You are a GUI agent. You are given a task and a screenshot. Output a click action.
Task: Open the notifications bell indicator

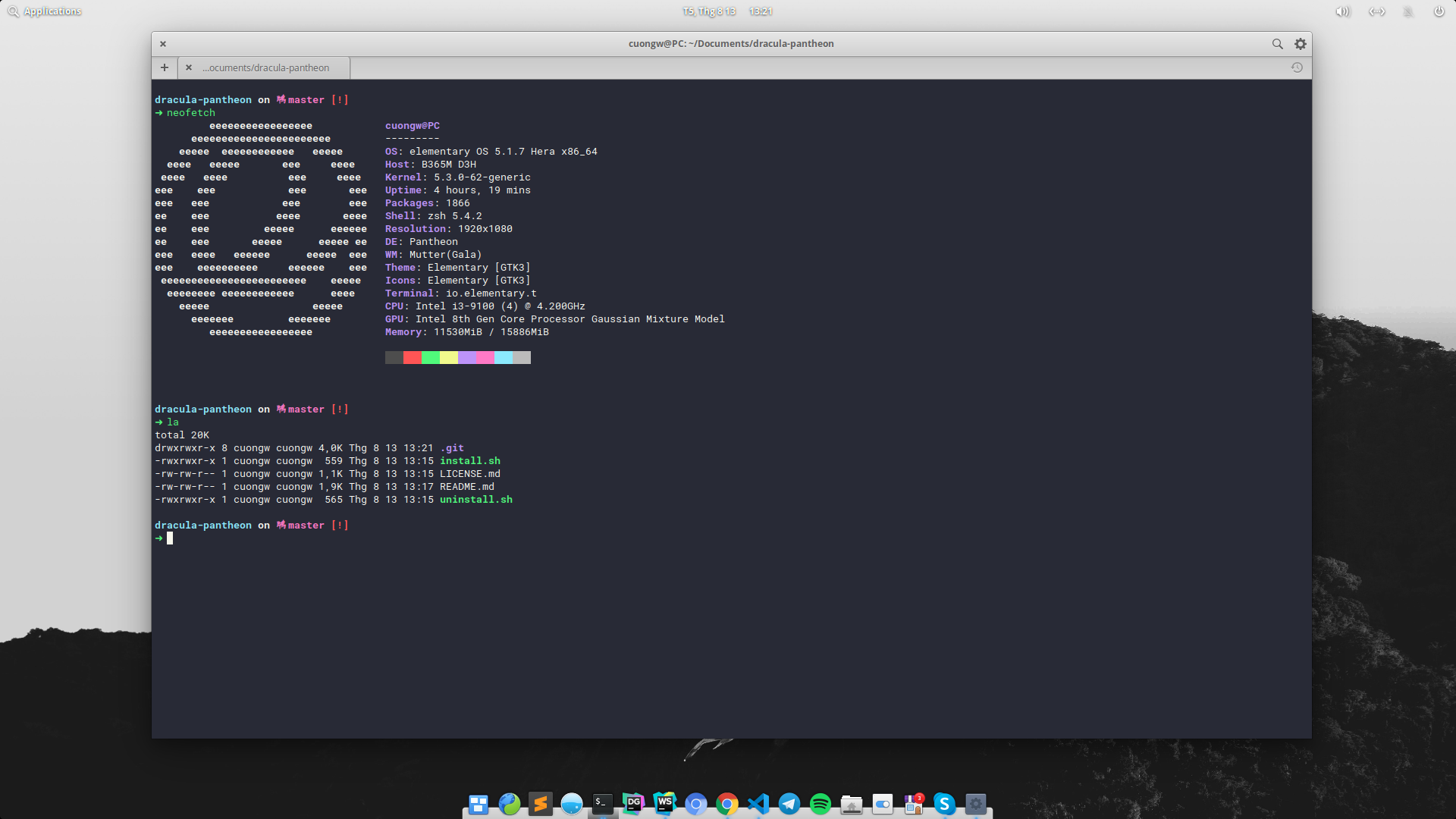1408,11
